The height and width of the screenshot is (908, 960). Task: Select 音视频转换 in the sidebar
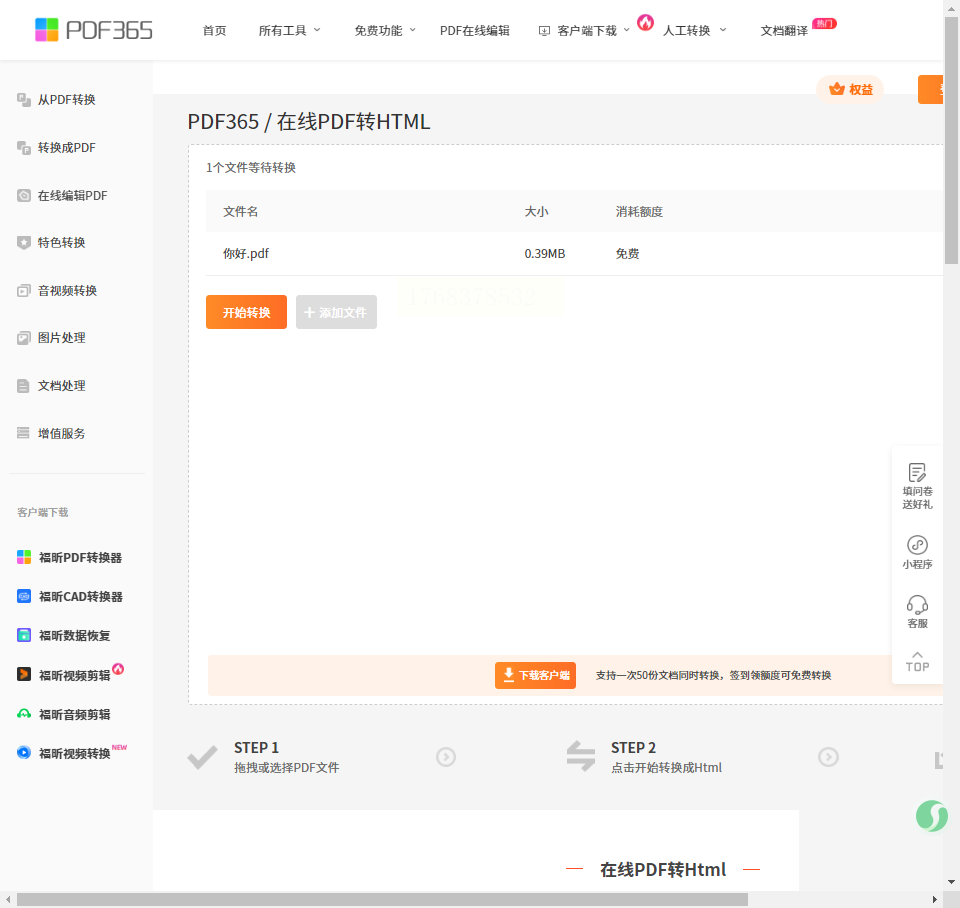coord(67,291)
